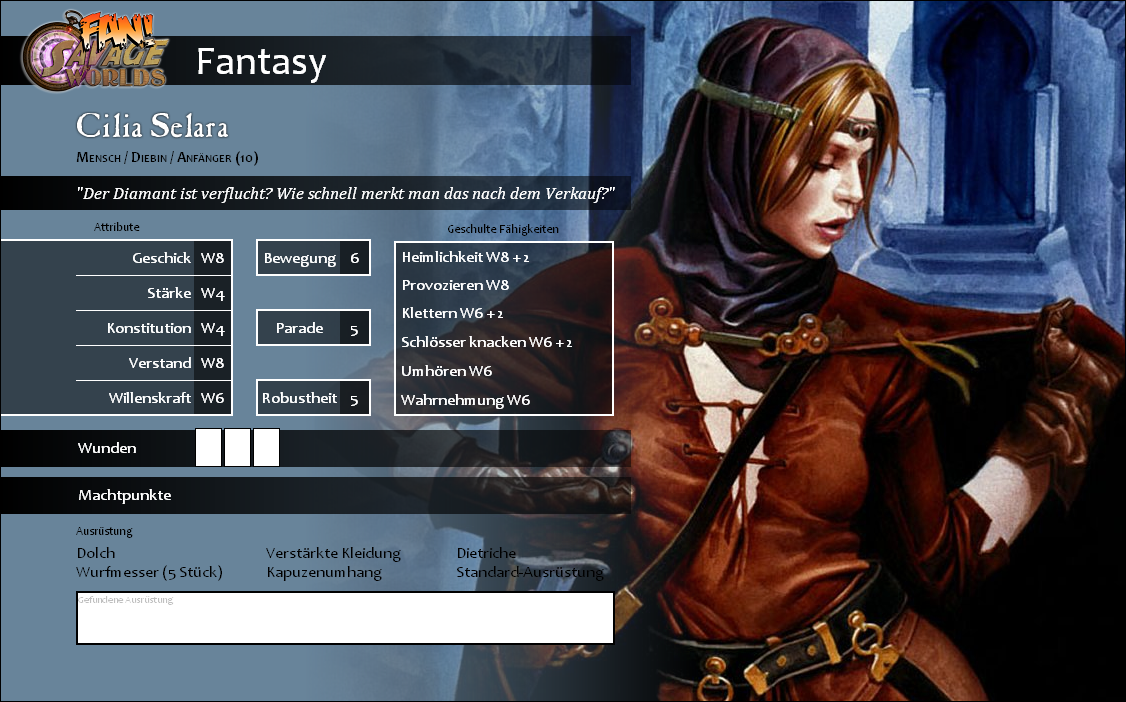Select the Geschick W8 attribute row
The width and height of the screenshot is (1126, 702).
[154, 258]
